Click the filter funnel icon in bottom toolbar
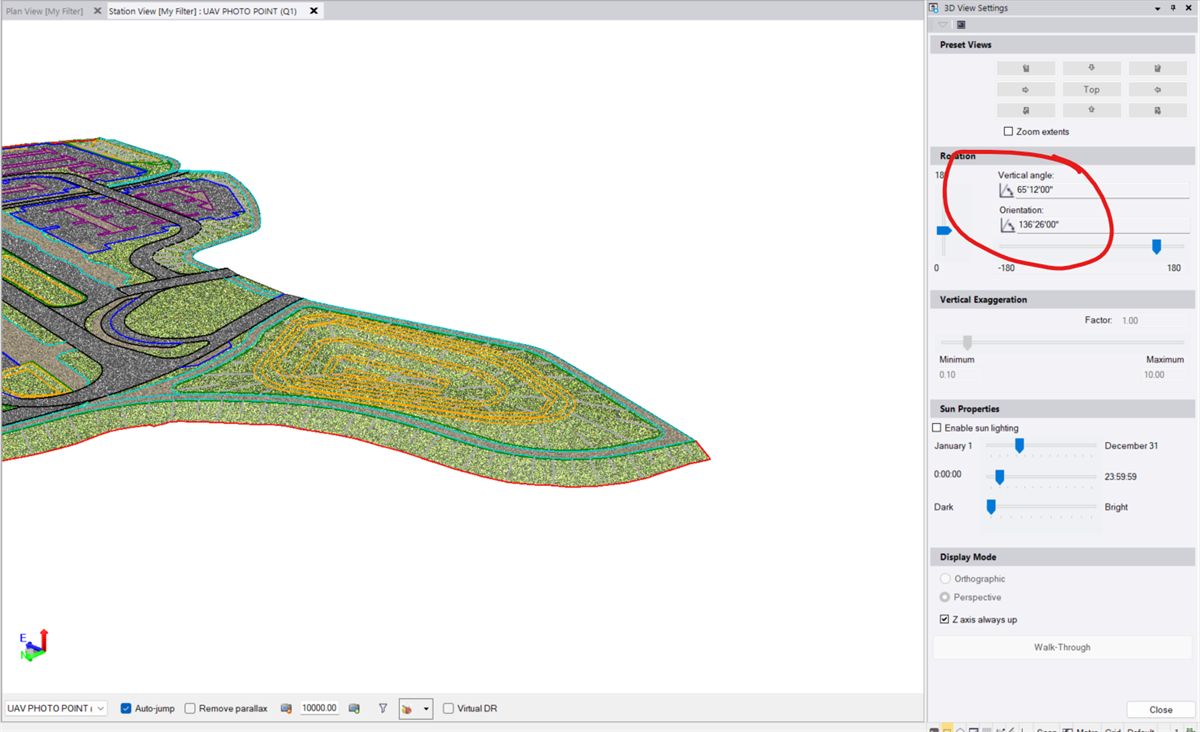Image resolution: width=1200 pixels, height=732 pixels. [x=383, y=708]
